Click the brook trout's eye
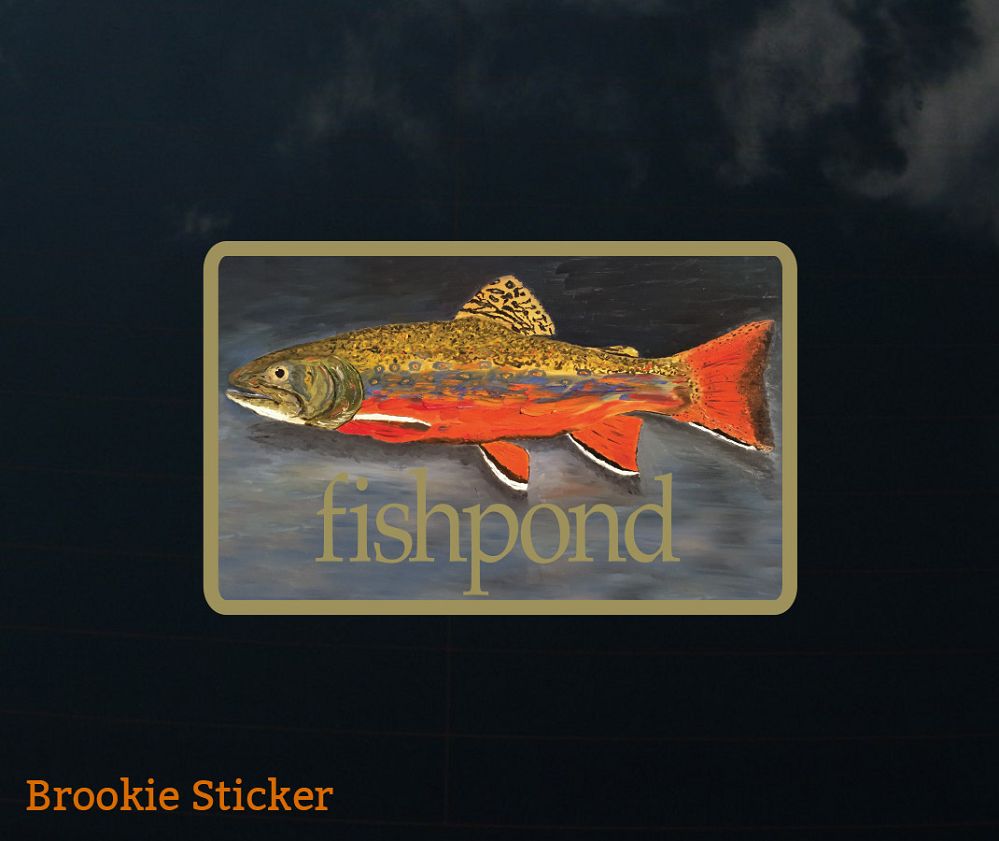The height and width of the screenshot is (841, 999). [x=278, y=373]
